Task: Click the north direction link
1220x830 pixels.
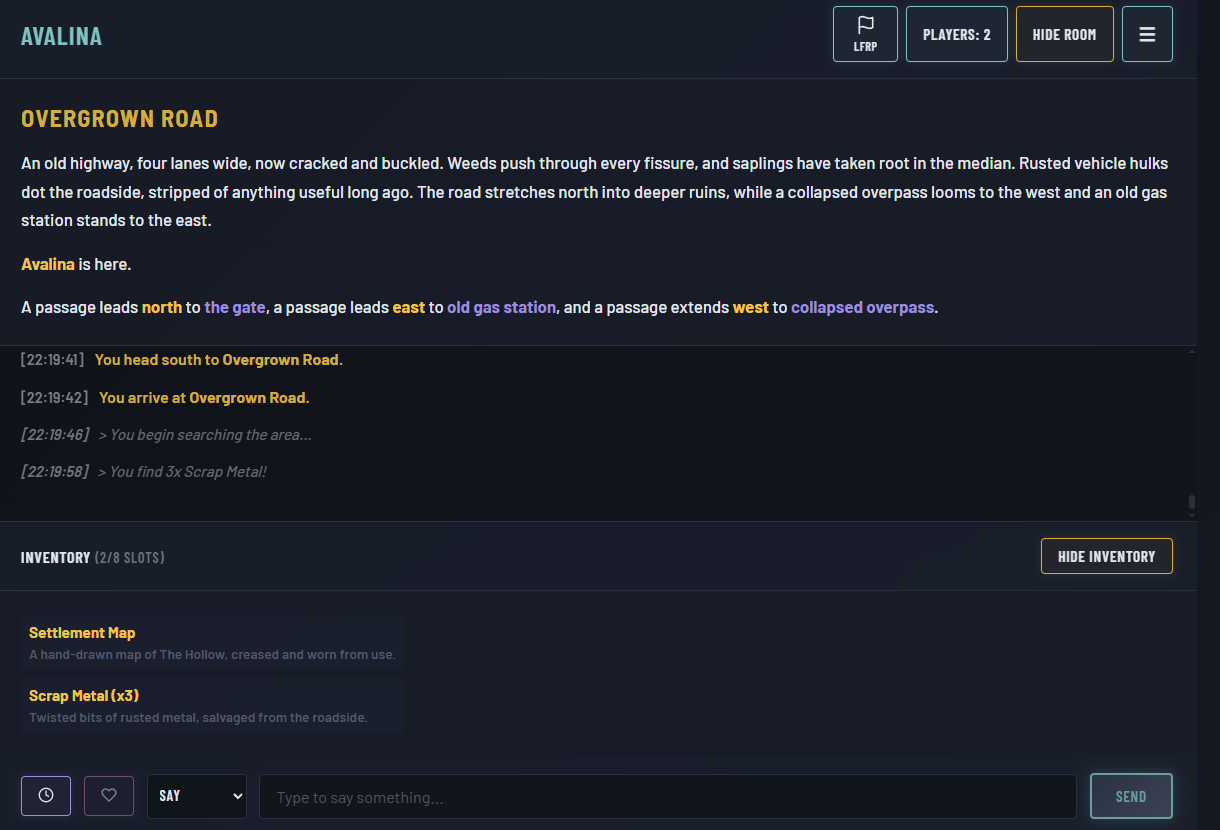Action: (162, 307)
